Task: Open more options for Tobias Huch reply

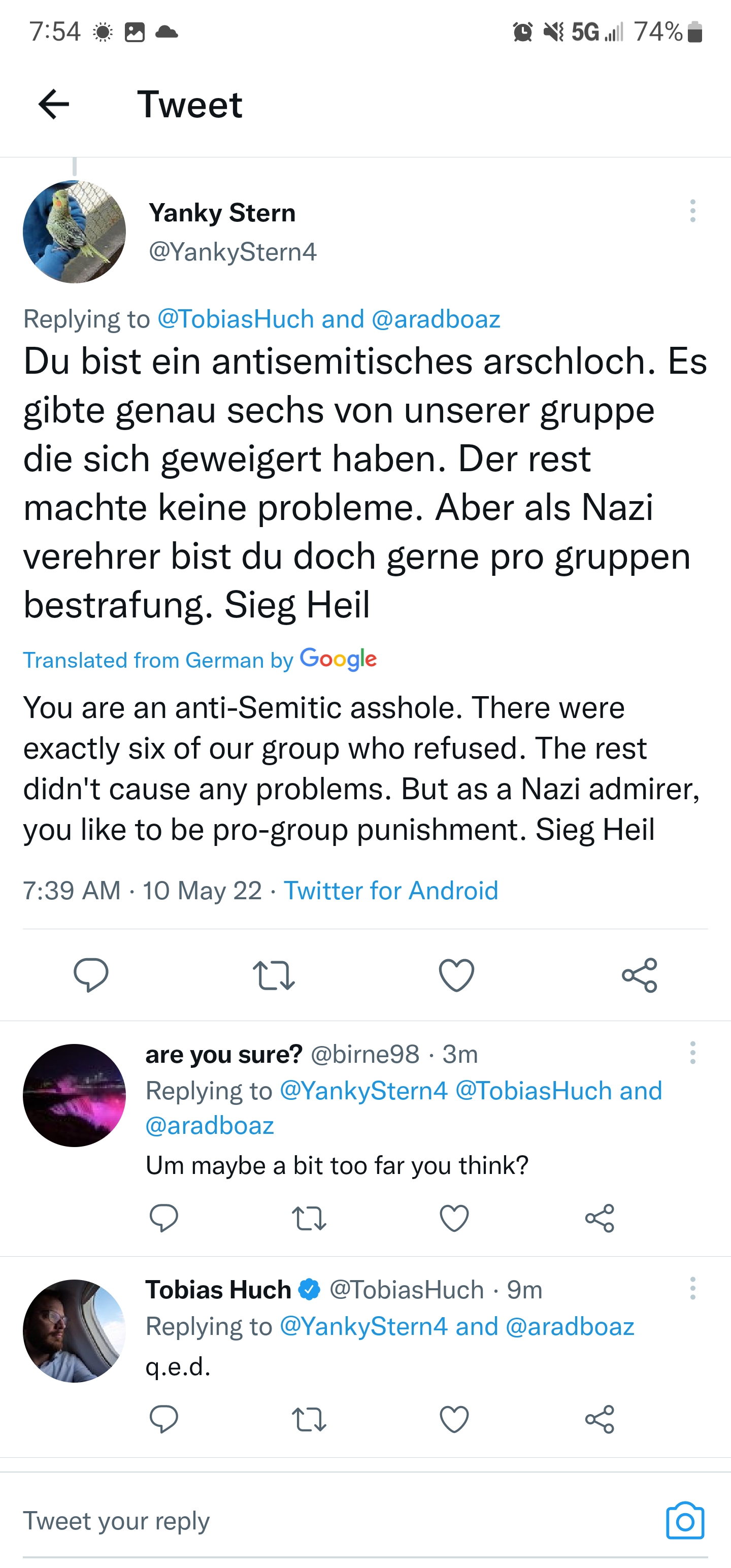Action: click(x=692, y=1287)
